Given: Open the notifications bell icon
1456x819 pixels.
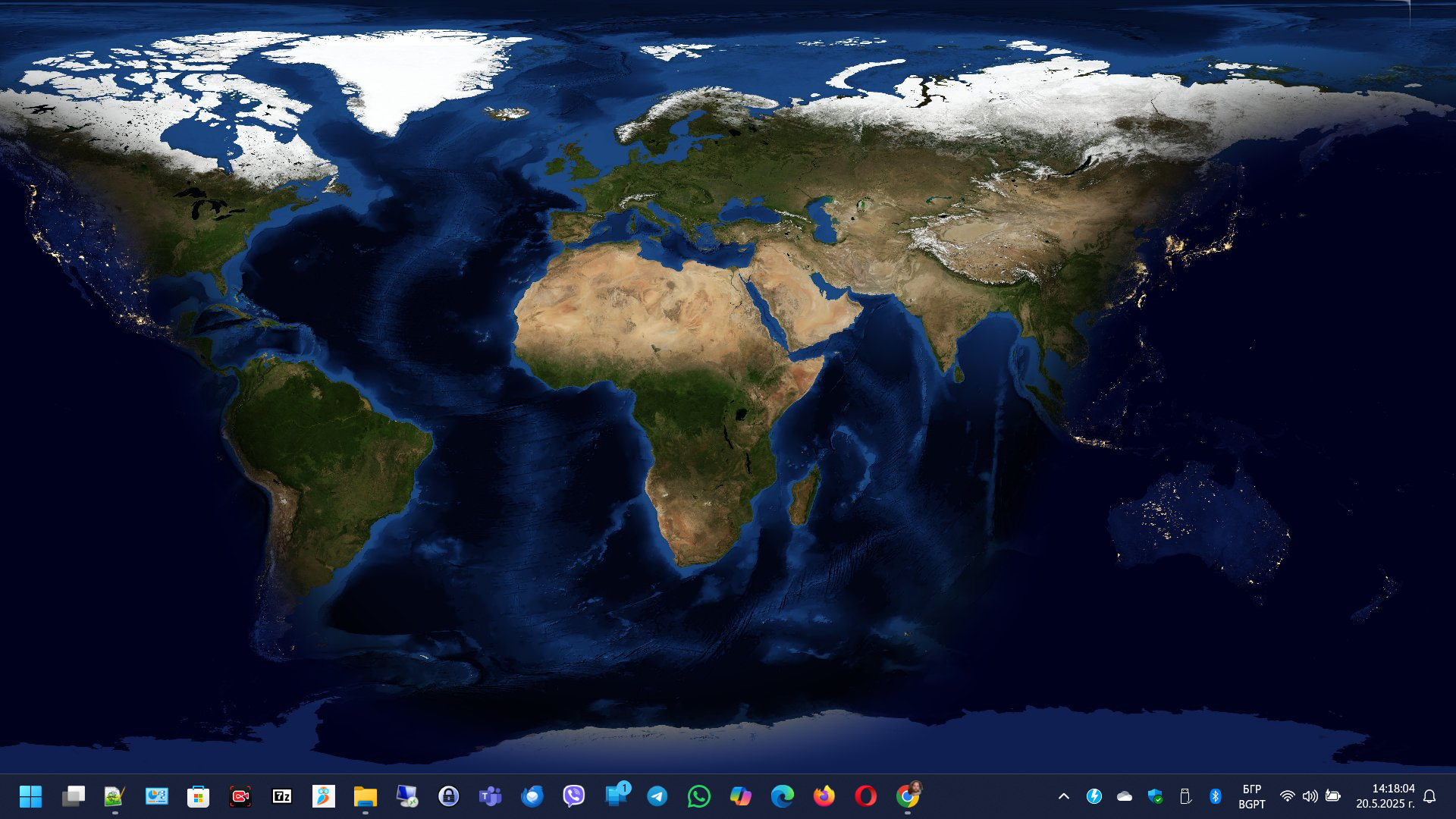Looking at the screenshot, I should point(1429,796).
